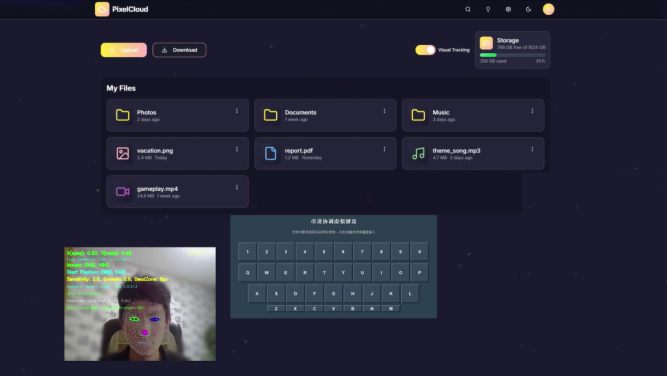Click the gameplay.mp4 video camera icon
Viewport: 667px width, 376px height.
pos(123,191)
